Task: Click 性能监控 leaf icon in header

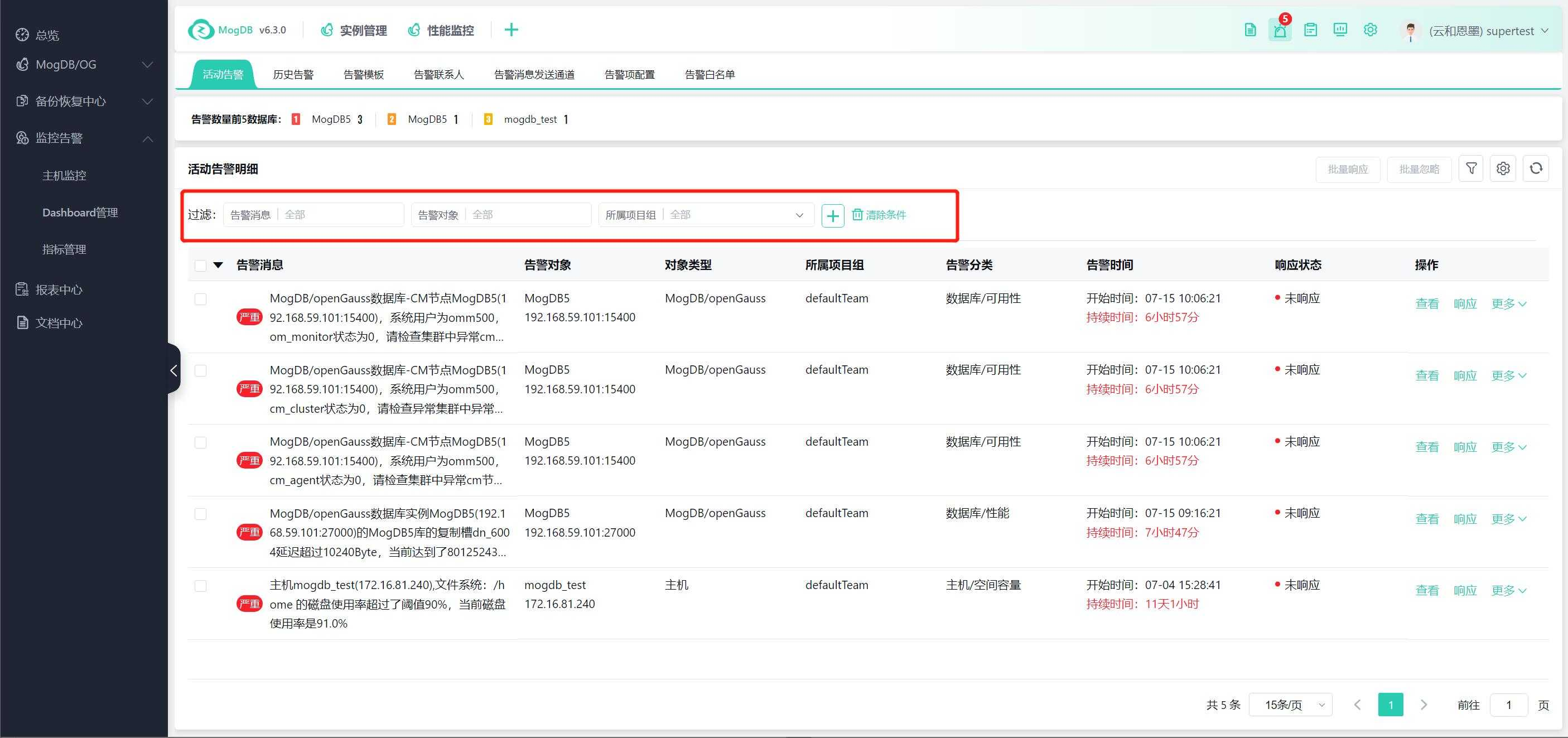Action: pyautogui.click(x=414, y=30)
